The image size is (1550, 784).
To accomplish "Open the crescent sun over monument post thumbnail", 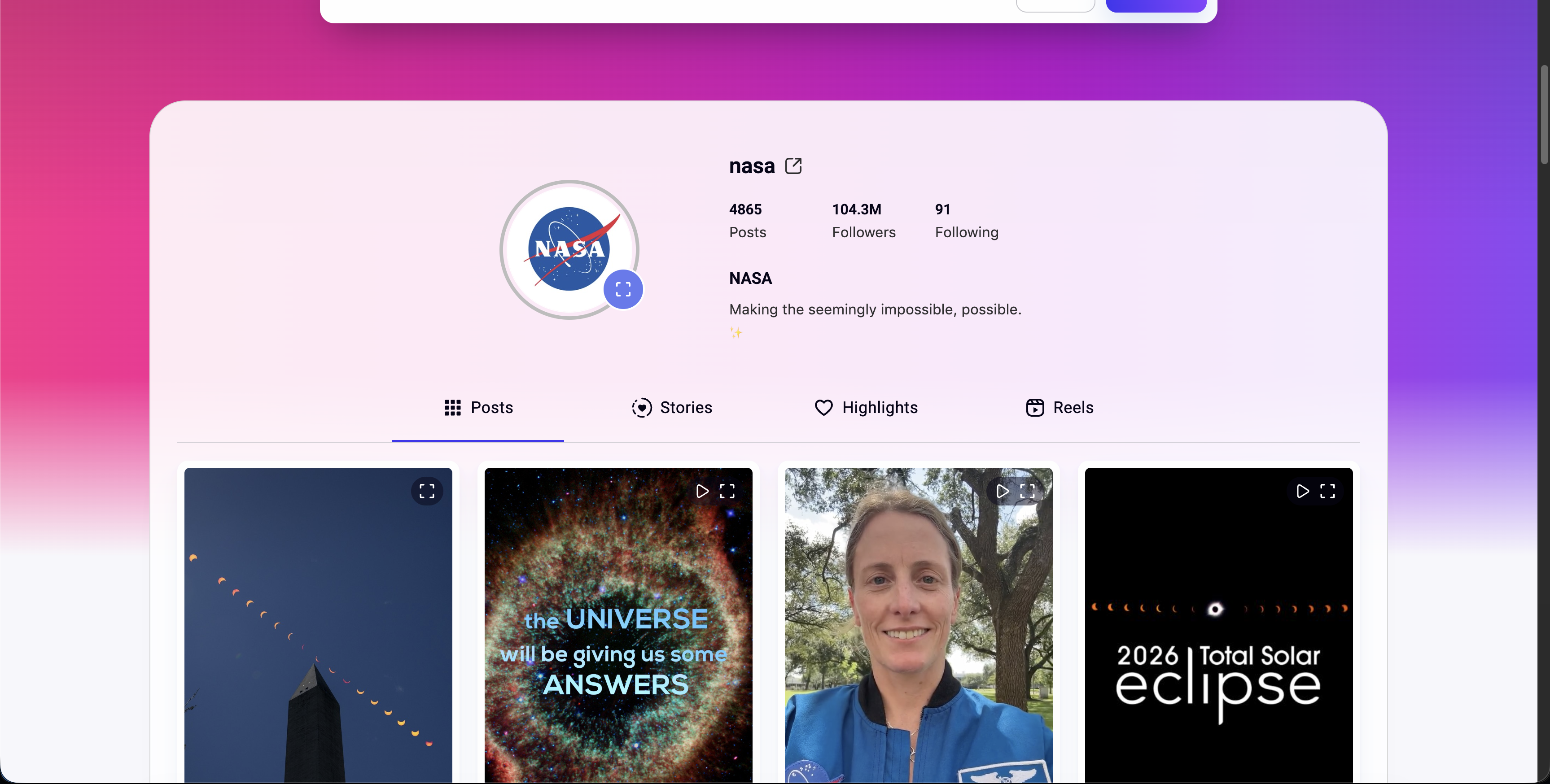I will (318, 625).
